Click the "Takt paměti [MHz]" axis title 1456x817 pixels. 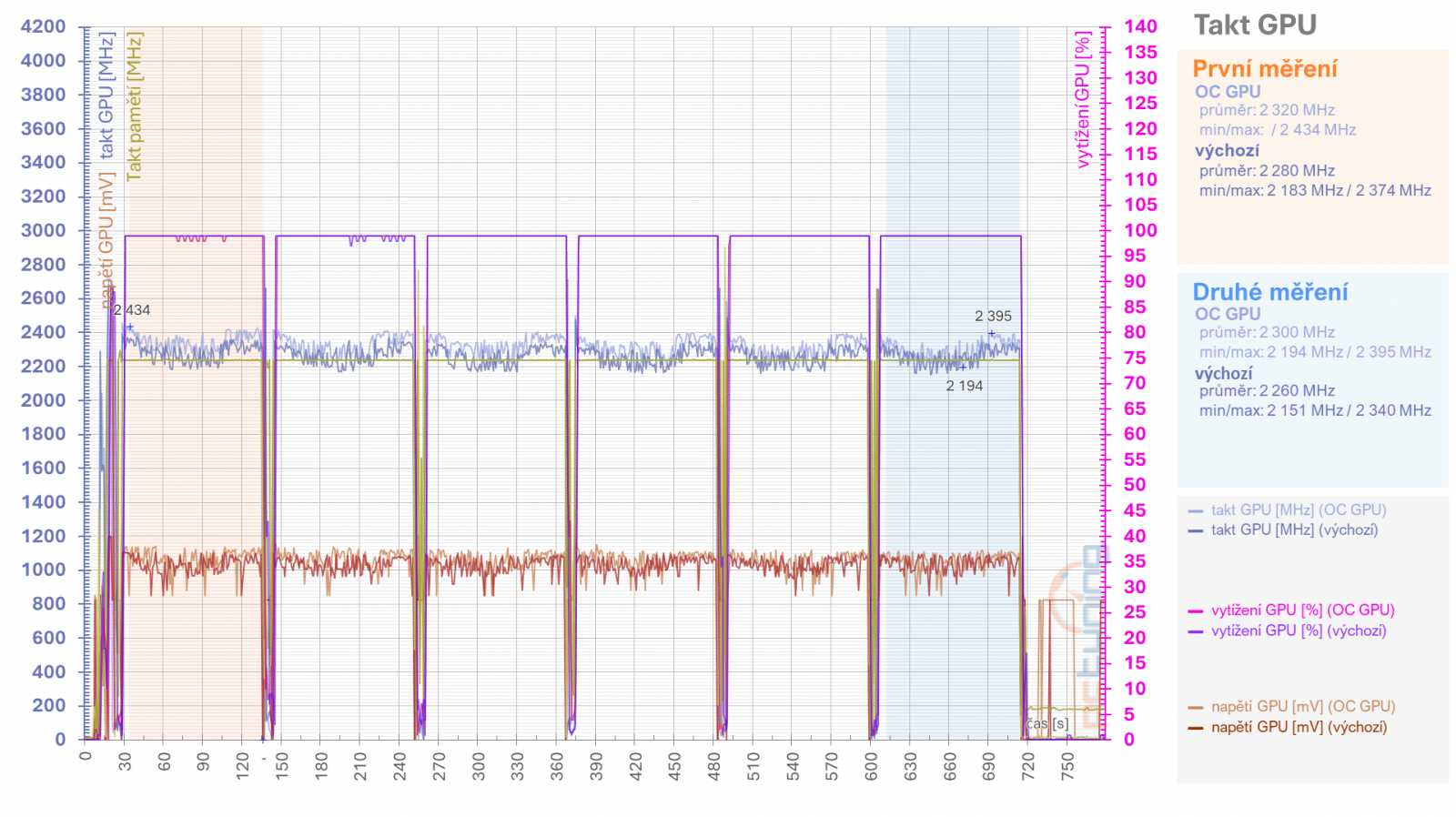coord(134,106)
